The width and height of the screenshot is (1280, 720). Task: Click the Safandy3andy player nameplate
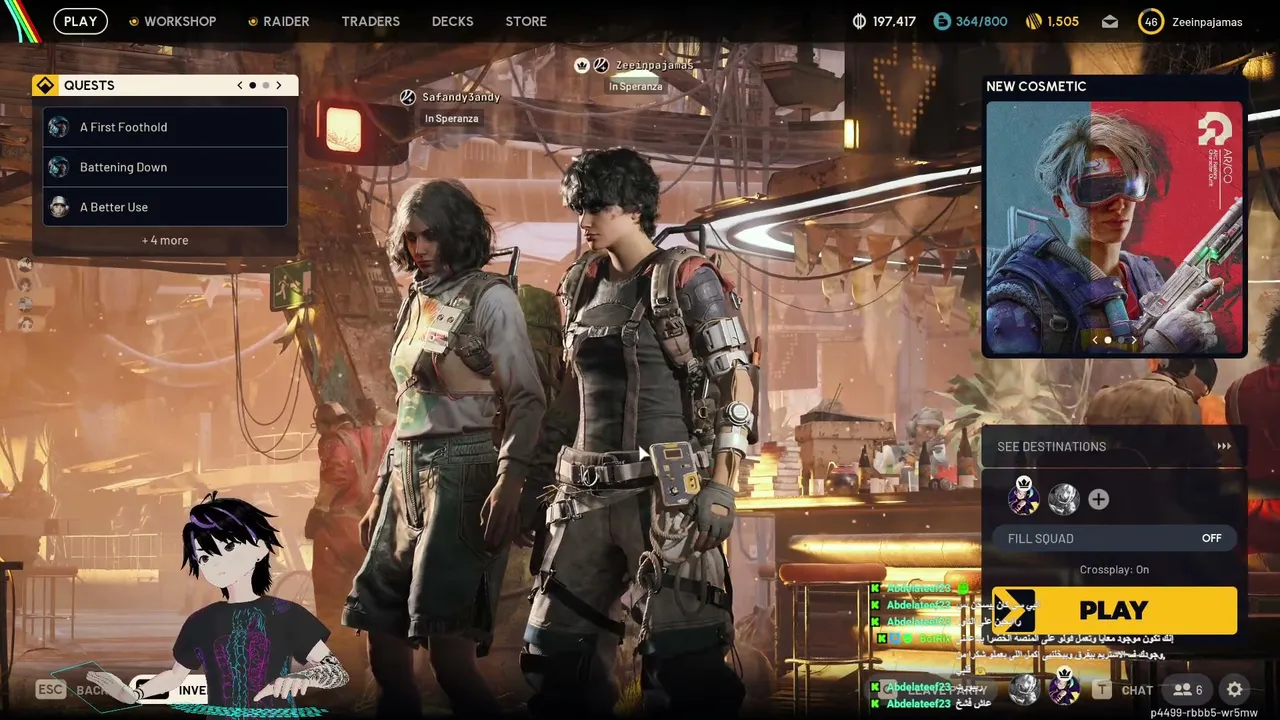coord(461,97)
